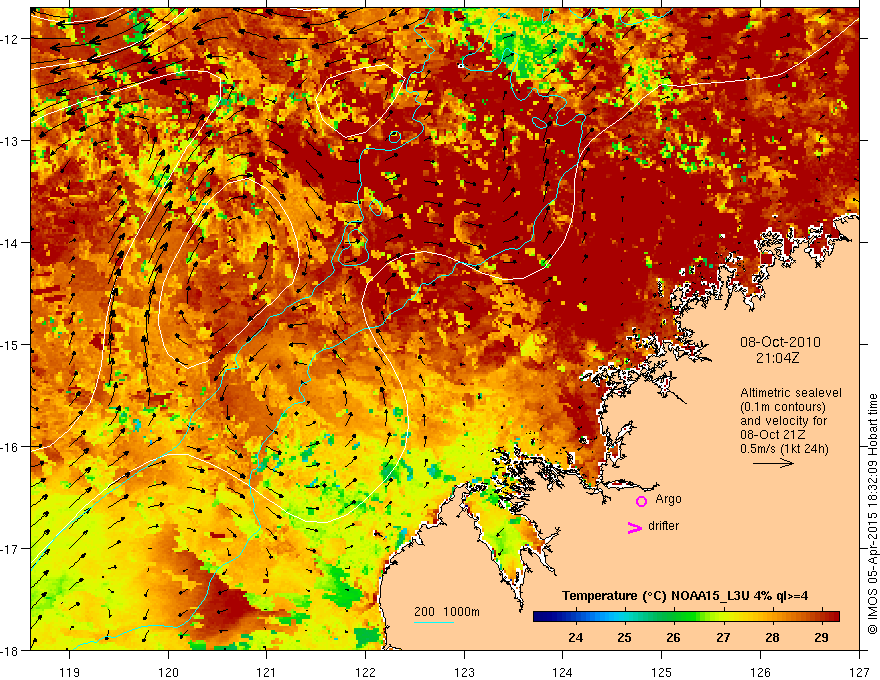Click the longitude axis label 120

(x=168, y=672)
